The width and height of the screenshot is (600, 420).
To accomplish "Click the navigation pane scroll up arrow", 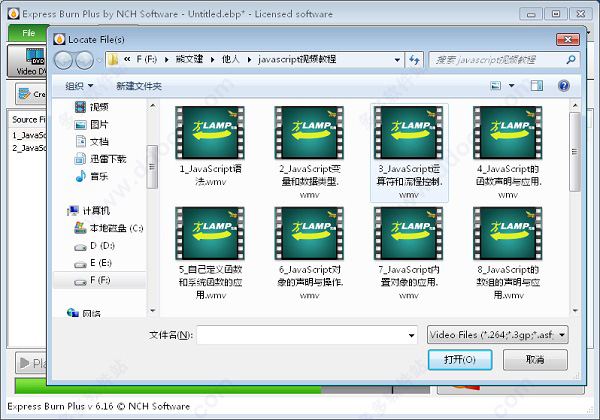I will tap(153, 105).
